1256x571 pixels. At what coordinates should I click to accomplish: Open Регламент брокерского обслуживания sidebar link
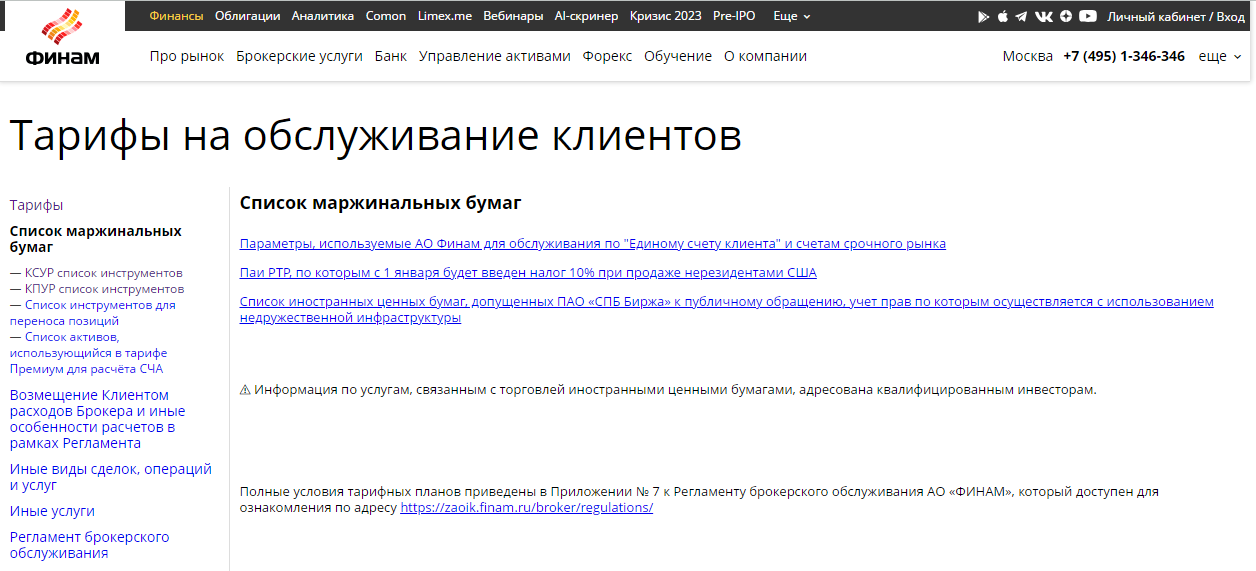pos(90,545)
